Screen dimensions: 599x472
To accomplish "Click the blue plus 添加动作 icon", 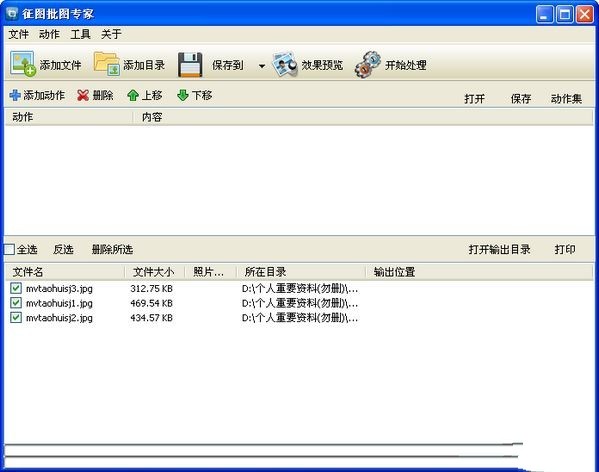I will (x=15, y=95).
